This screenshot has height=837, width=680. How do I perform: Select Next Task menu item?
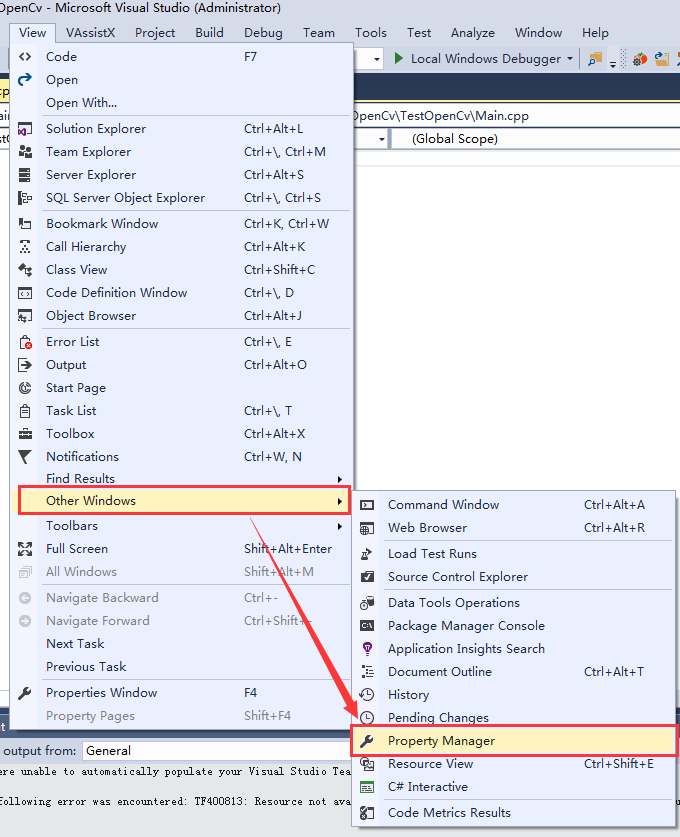pos(180,644)
